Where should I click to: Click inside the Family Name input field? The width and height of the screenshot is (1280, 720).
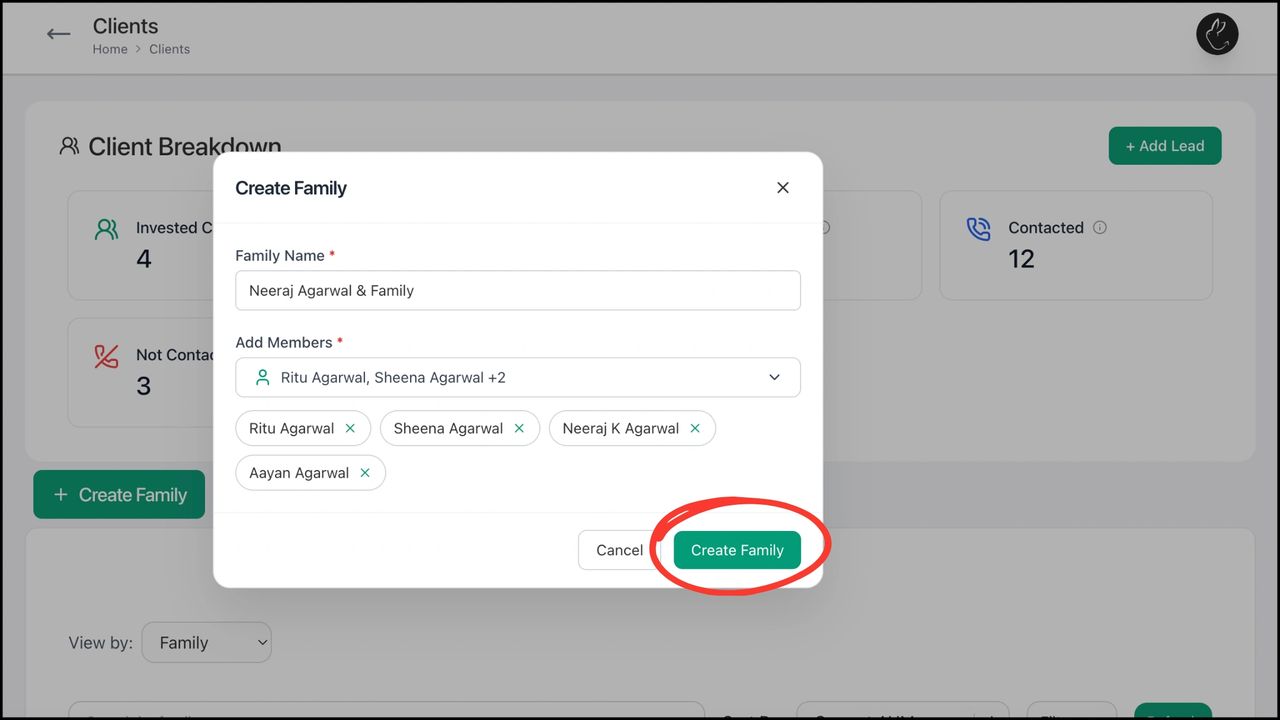[x=517, y=290]
